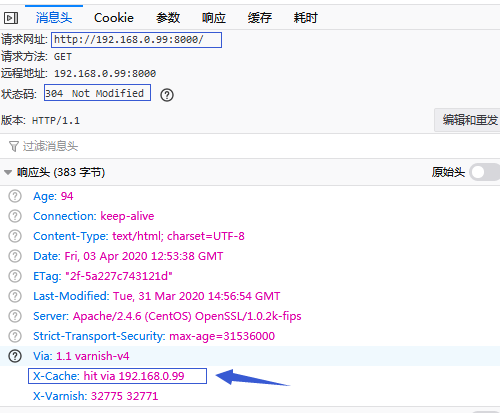The height and width of the screenshot is (413, 500).
Task: Select the 参数 params tab
Action: [168, 18]
